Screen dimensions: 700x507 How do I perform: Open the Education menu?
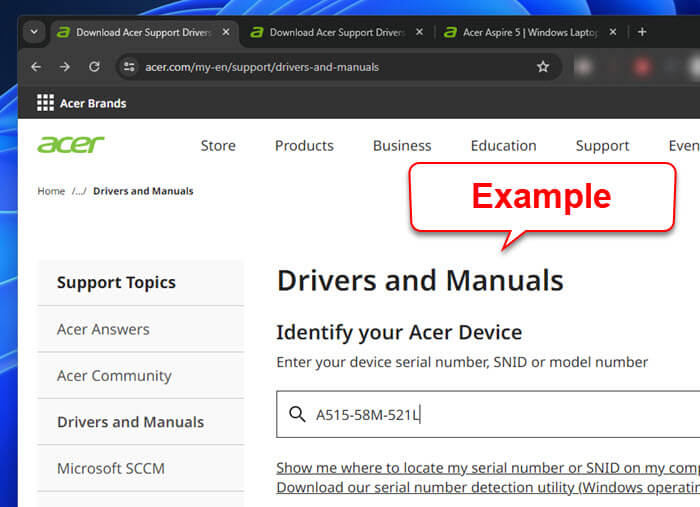pos(504,145)
